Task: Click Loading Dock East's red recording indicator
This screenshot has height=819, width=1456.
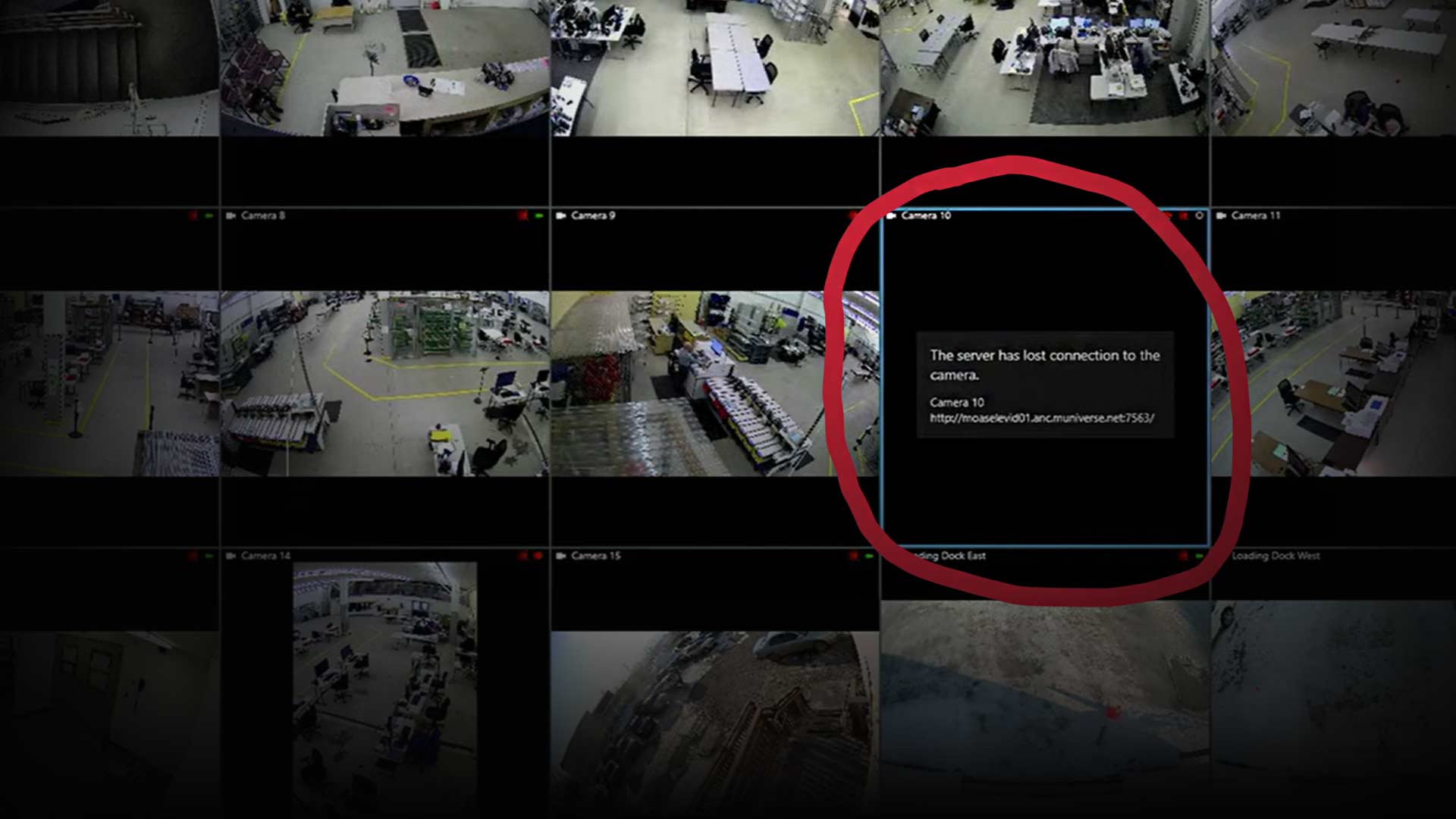Action: pyautogui.click(x=1183, y=556)
